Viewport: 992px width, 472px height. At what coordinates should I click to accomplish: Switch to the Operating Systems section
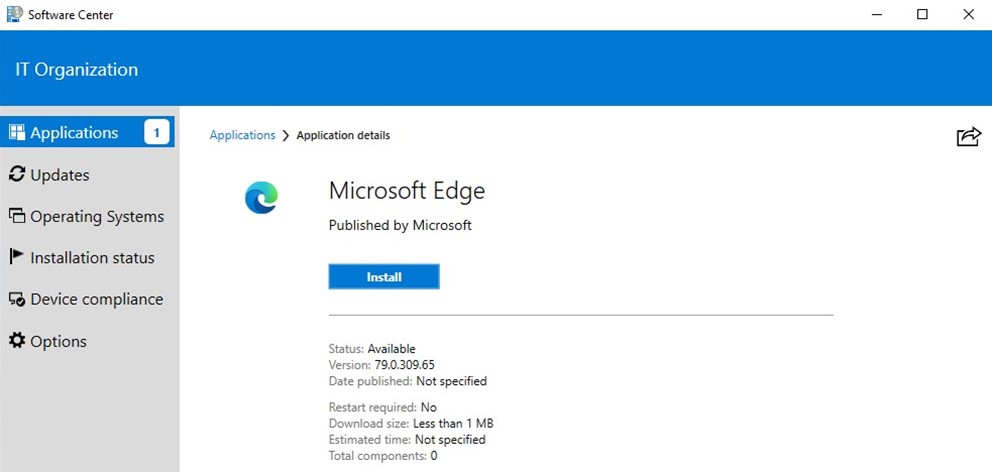coord(97,216)
